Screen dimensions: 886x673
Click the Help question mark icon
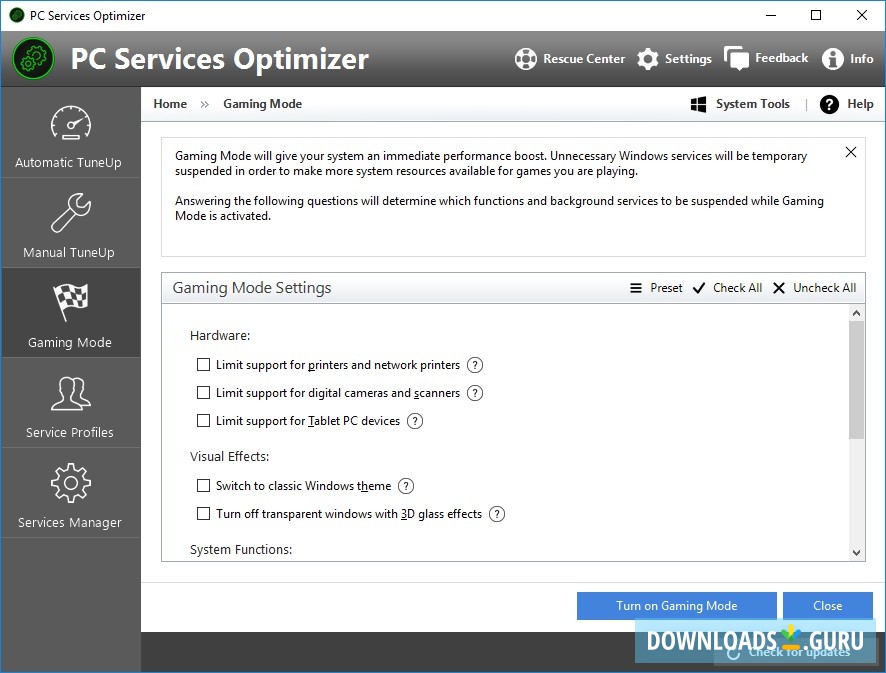[829, 104]
